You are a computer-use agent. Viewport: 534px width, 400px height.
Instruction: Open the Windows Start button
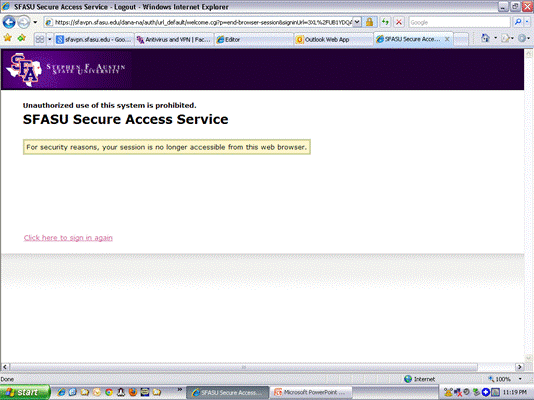click(25, 393)
